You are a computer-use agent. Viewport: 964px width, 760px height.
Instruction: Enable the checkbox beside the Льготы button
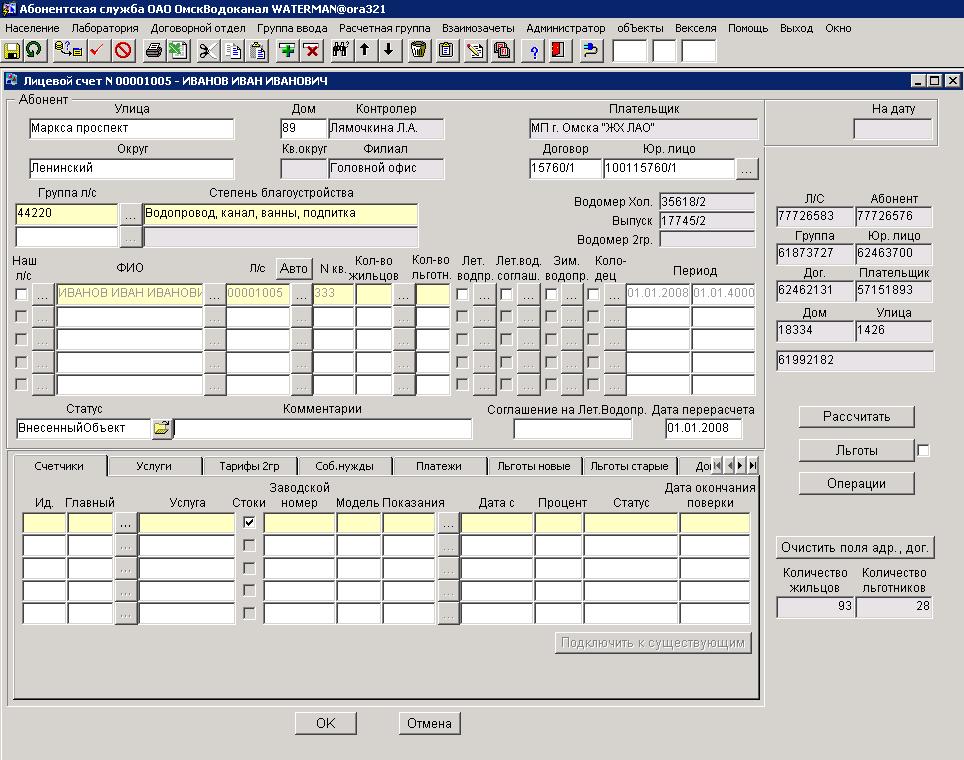(x=923, y=451)
